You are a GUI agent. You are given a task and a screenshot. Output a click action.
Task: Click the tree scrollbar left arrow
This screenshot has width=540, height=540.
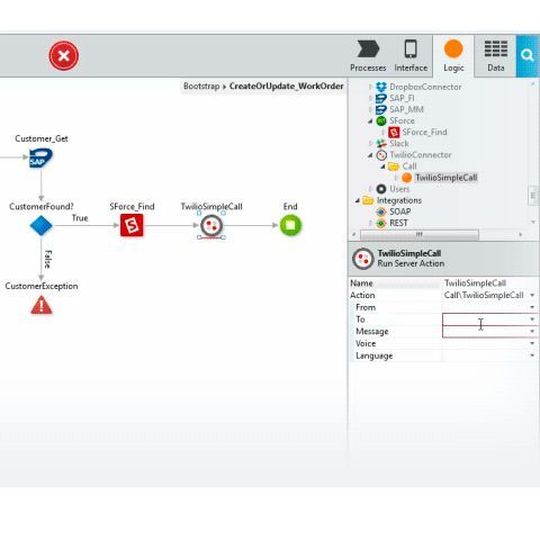[354, 235]
